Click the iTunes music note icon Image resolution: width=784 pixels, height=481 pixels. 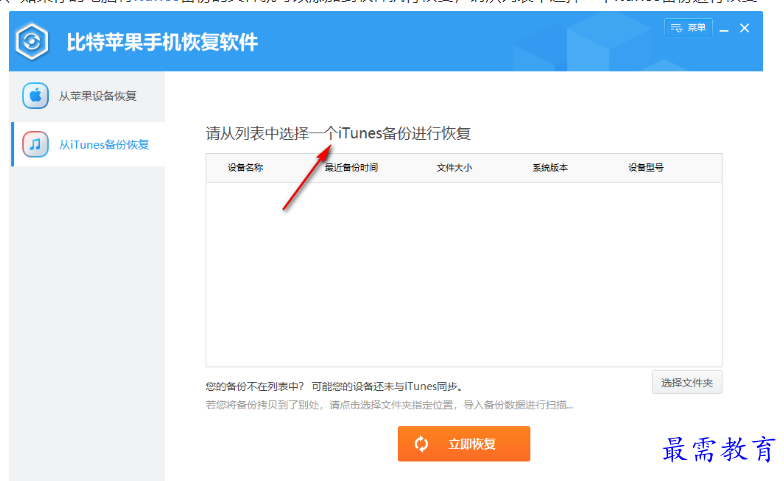tap(35, 144)
